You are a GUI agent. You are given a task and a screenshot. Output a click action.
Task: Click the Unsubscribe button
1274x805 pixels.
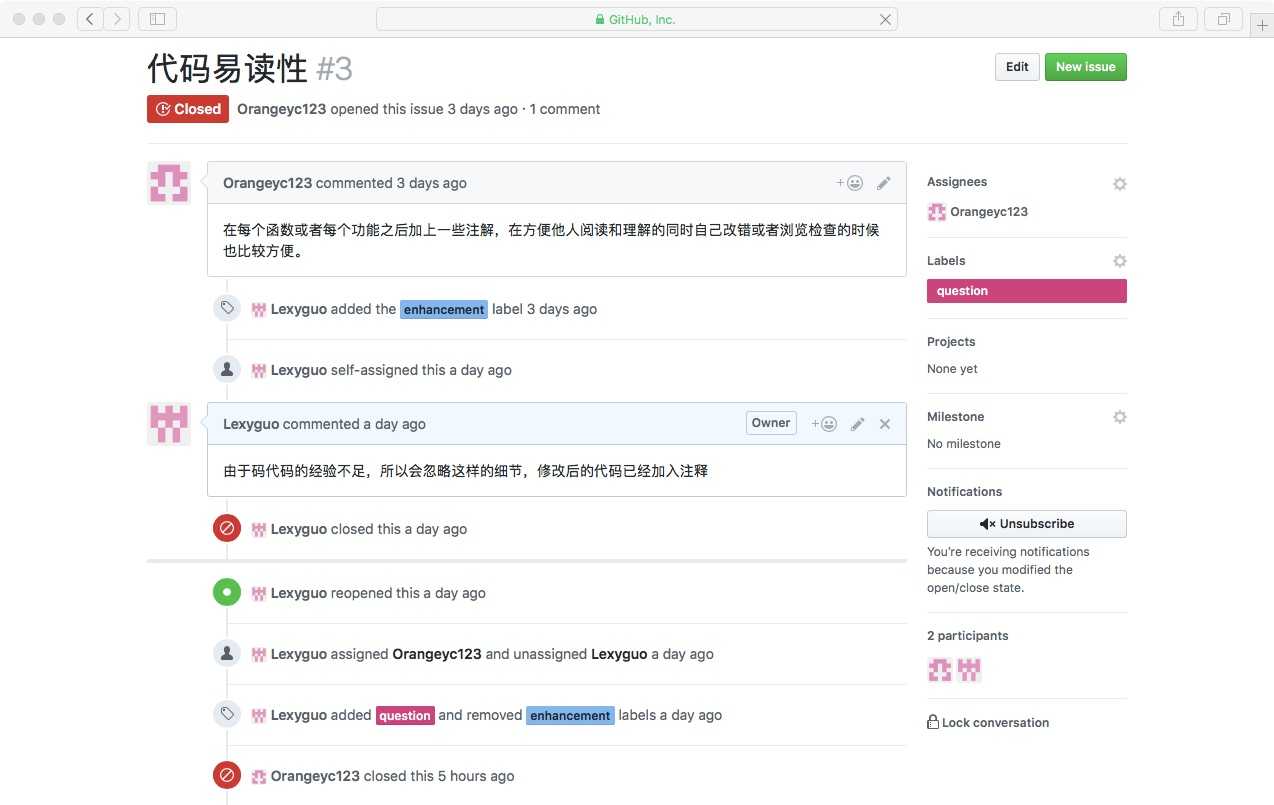1027,524
